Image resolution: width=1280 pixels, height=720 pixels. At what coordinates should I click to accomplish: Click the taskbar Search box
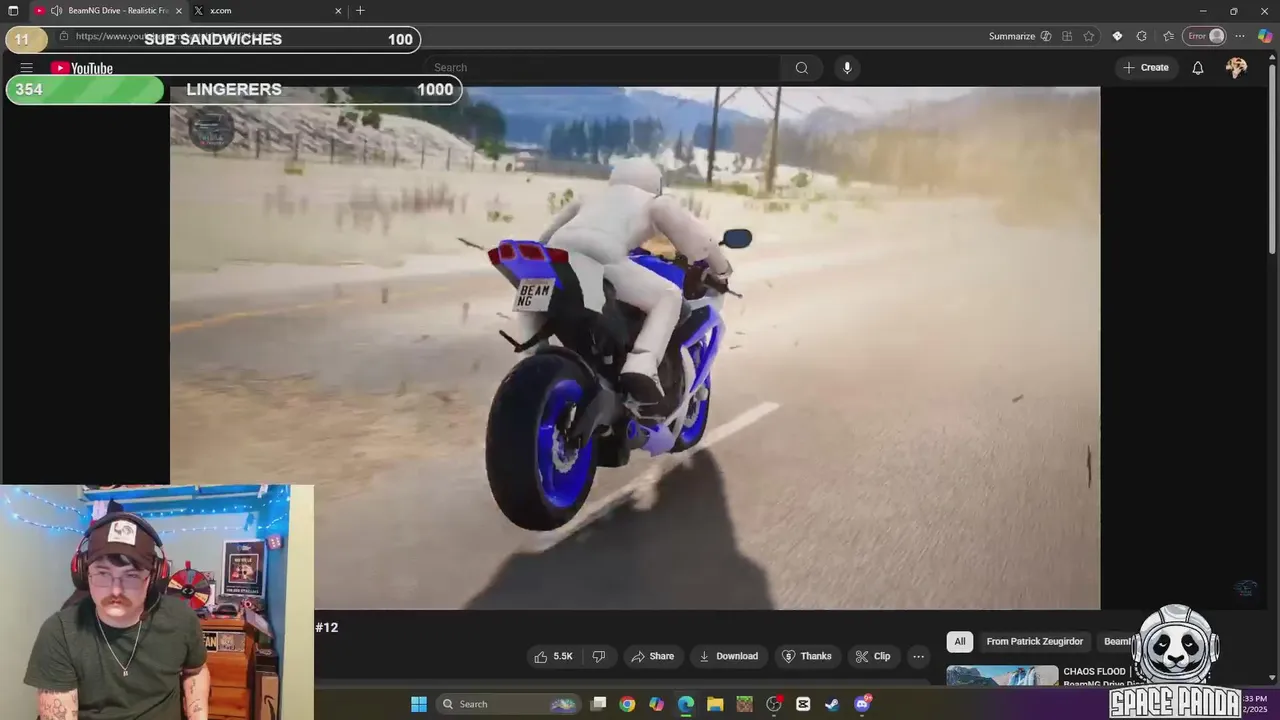pyautogui.click(x=508, y=704)
